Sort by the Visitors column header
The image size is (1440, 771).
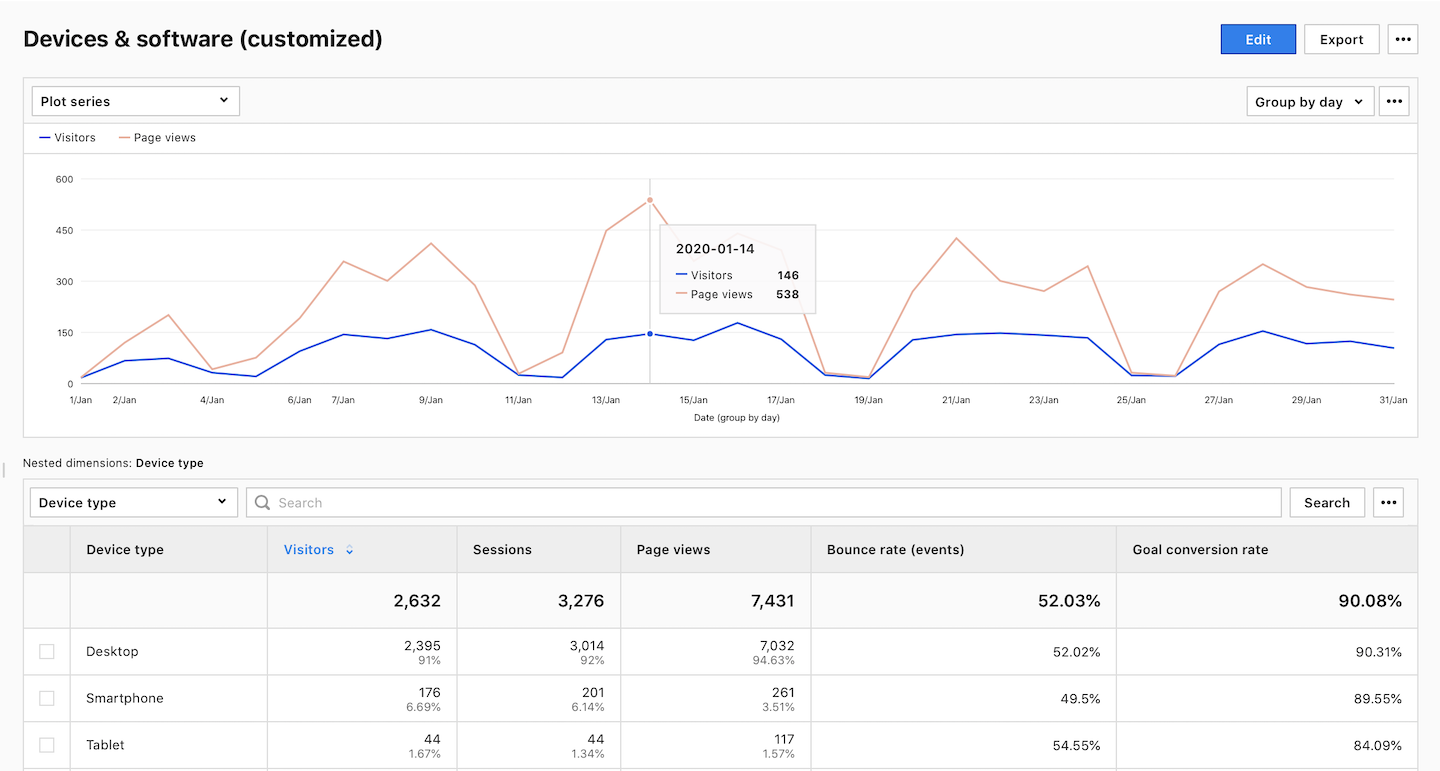309,549
